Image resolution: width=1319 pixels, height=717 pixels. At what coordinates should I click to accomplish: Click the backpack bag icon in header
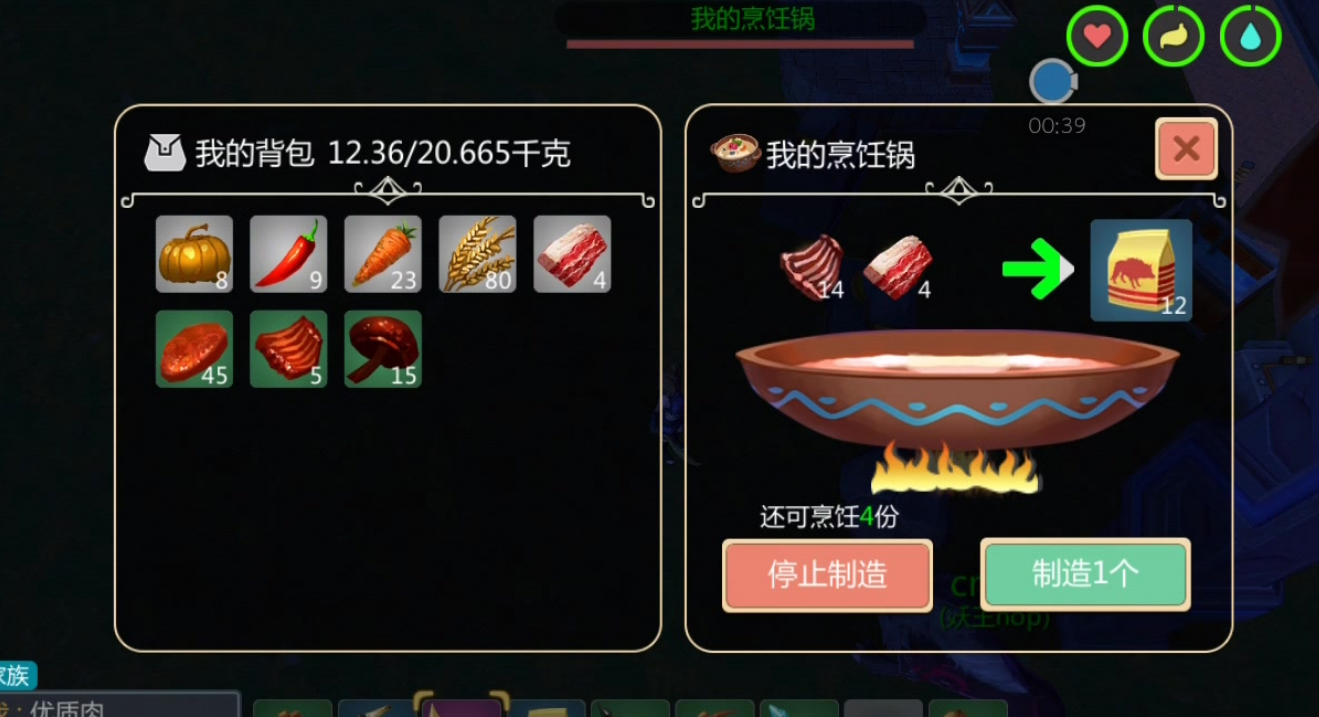[165, 153]
